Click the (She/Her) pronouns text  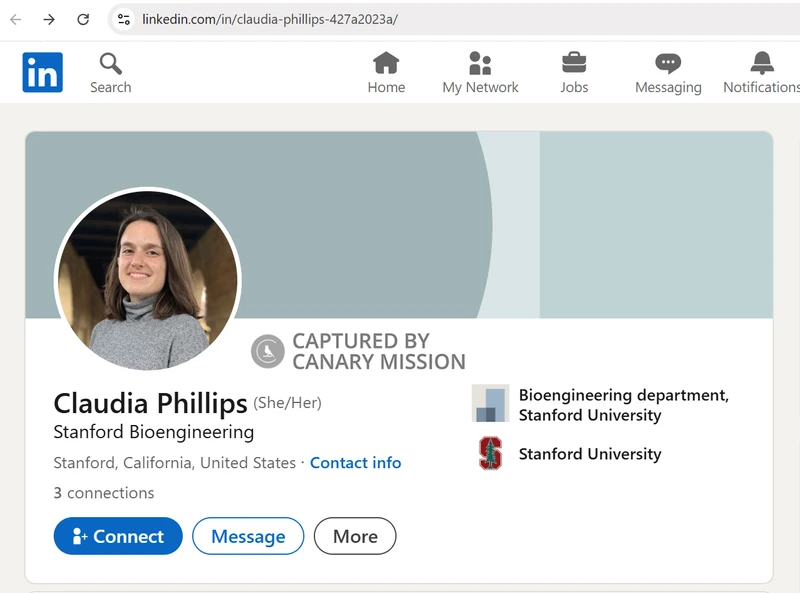288,403
